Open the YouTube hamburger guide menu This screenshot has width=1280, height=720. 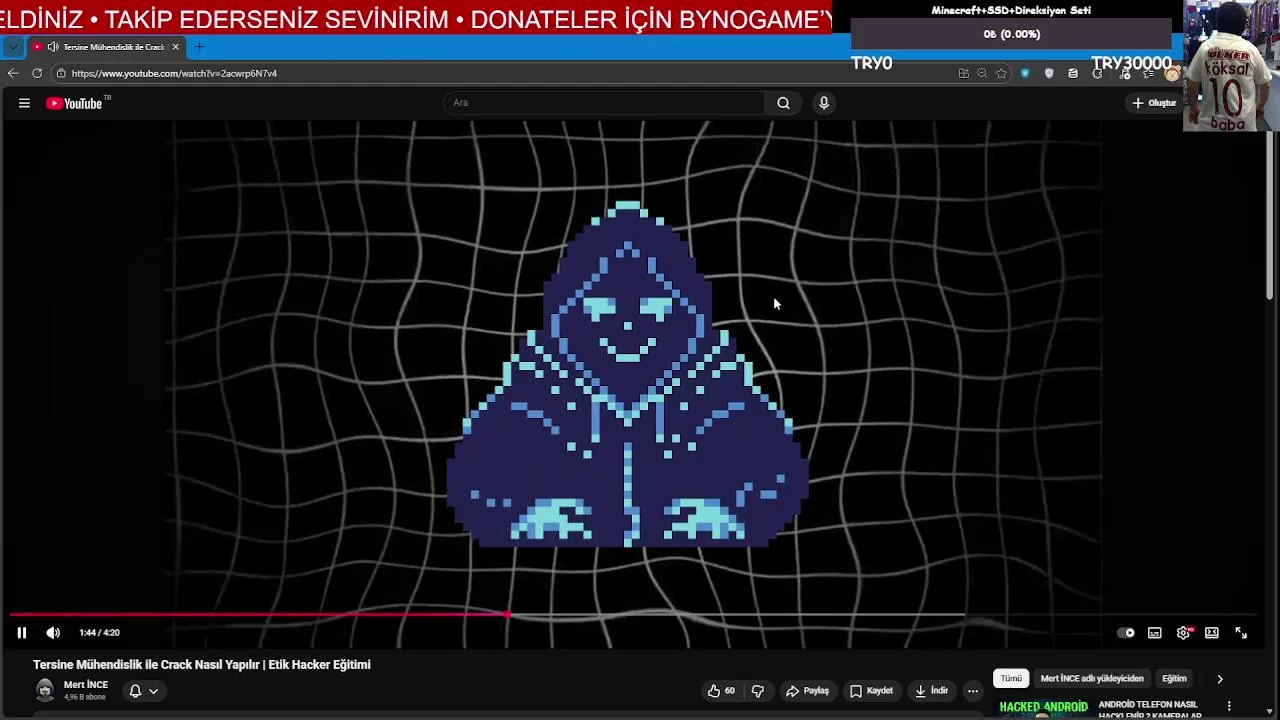click(24, 103)
